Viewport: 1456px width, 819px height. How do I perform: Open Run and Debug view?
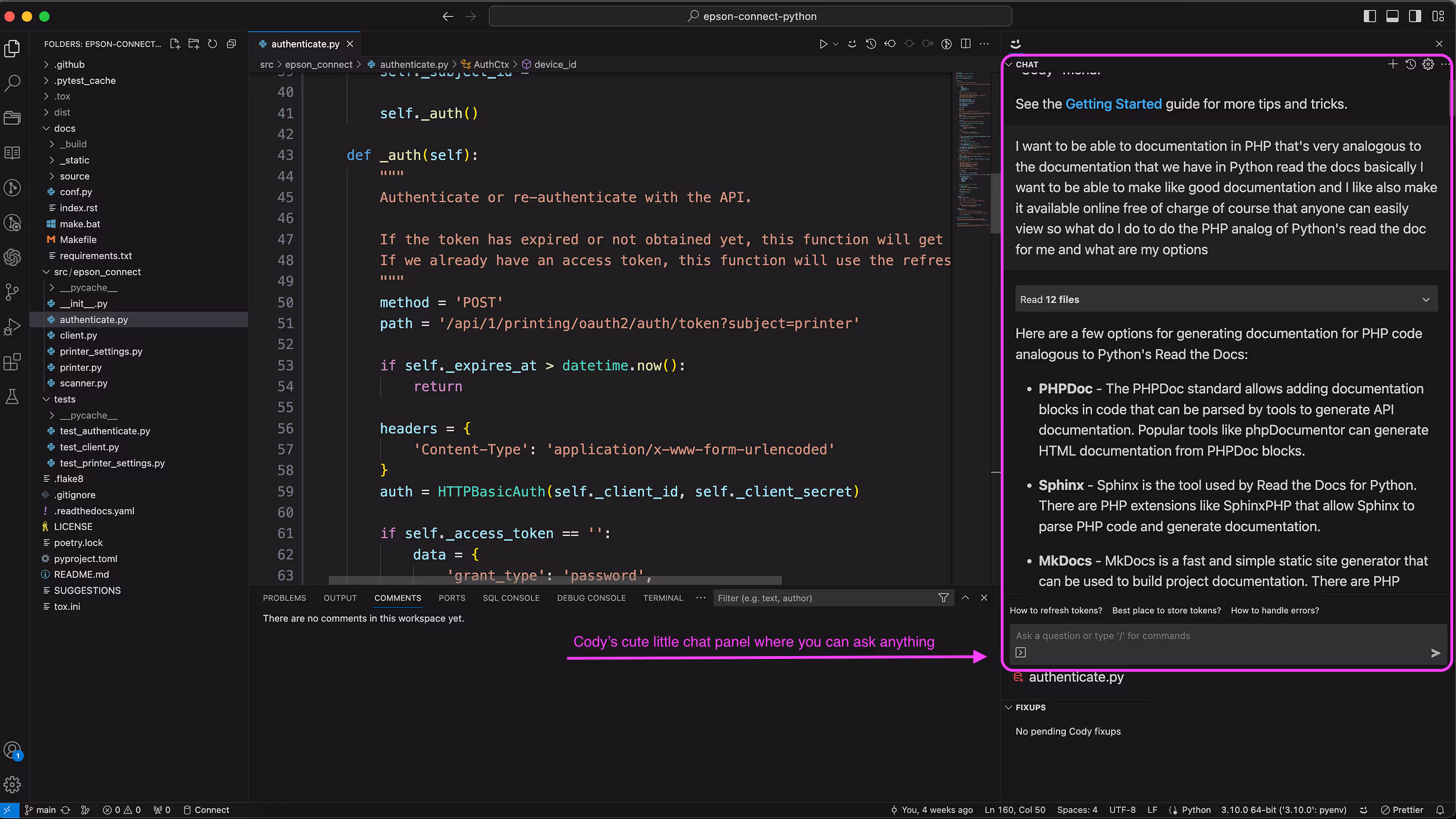(x=12, y=327)
